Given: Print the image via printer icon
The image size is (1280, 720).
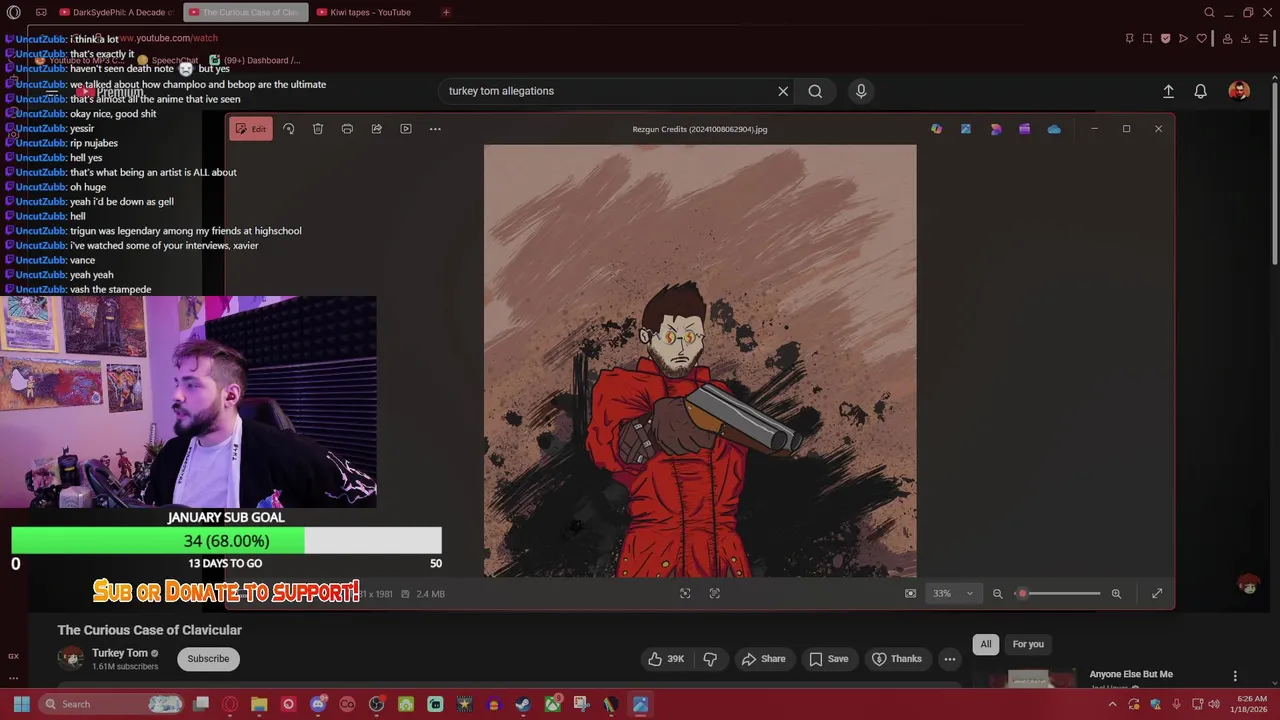Looking at the screenshot, I should point(347,129).
